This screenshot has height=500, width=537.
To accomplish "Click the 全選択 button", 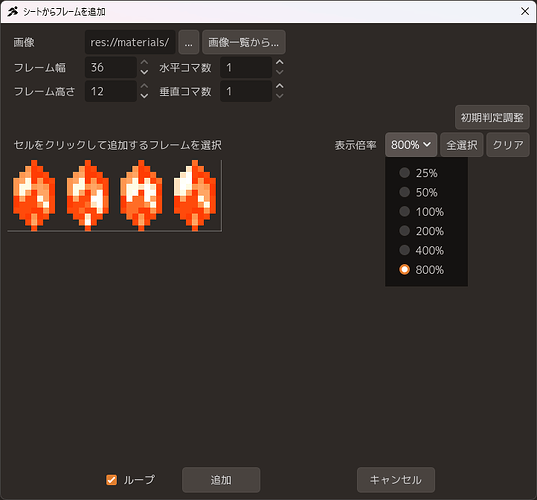I will 462,145.
